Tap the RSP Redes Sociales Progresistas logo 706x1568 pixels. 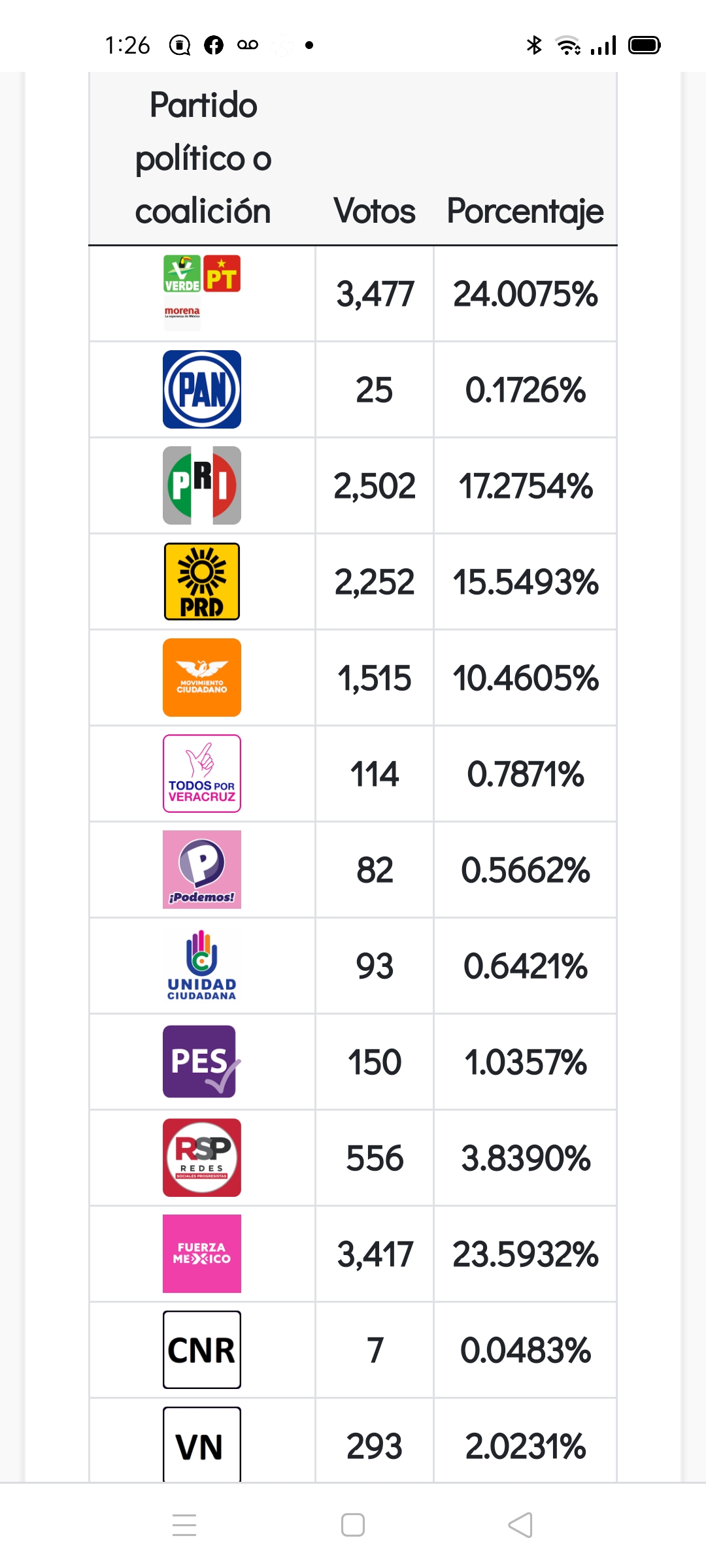tap(202, 1158)
